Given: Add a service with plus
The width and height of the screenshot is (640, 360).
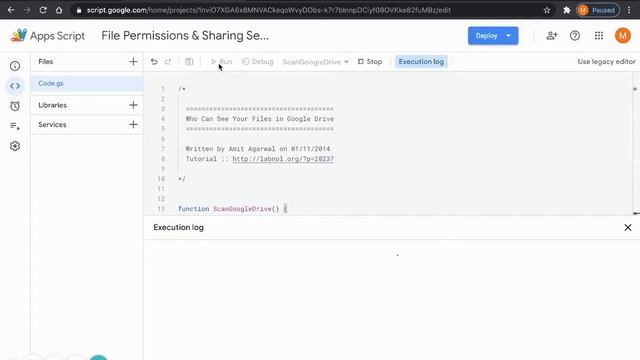Looking at the screenshot, I should point(133,124).
